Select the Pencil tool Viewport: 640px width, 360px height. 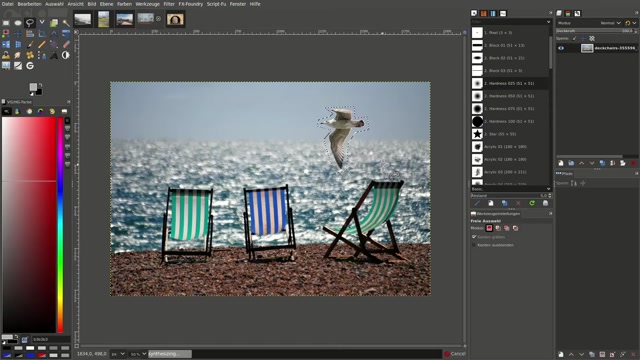tap(42, 44)
